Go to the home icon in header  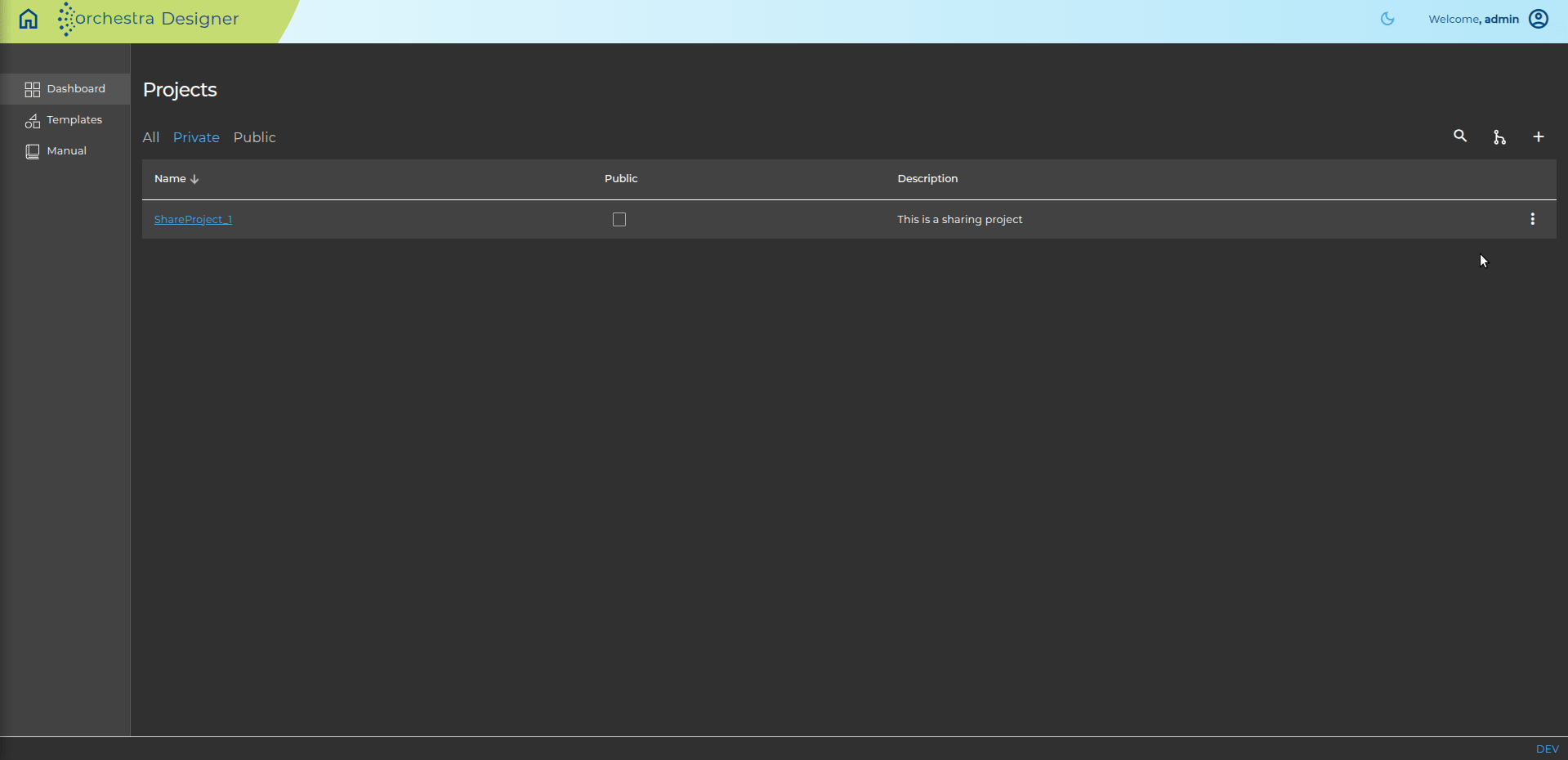[29, 19]
